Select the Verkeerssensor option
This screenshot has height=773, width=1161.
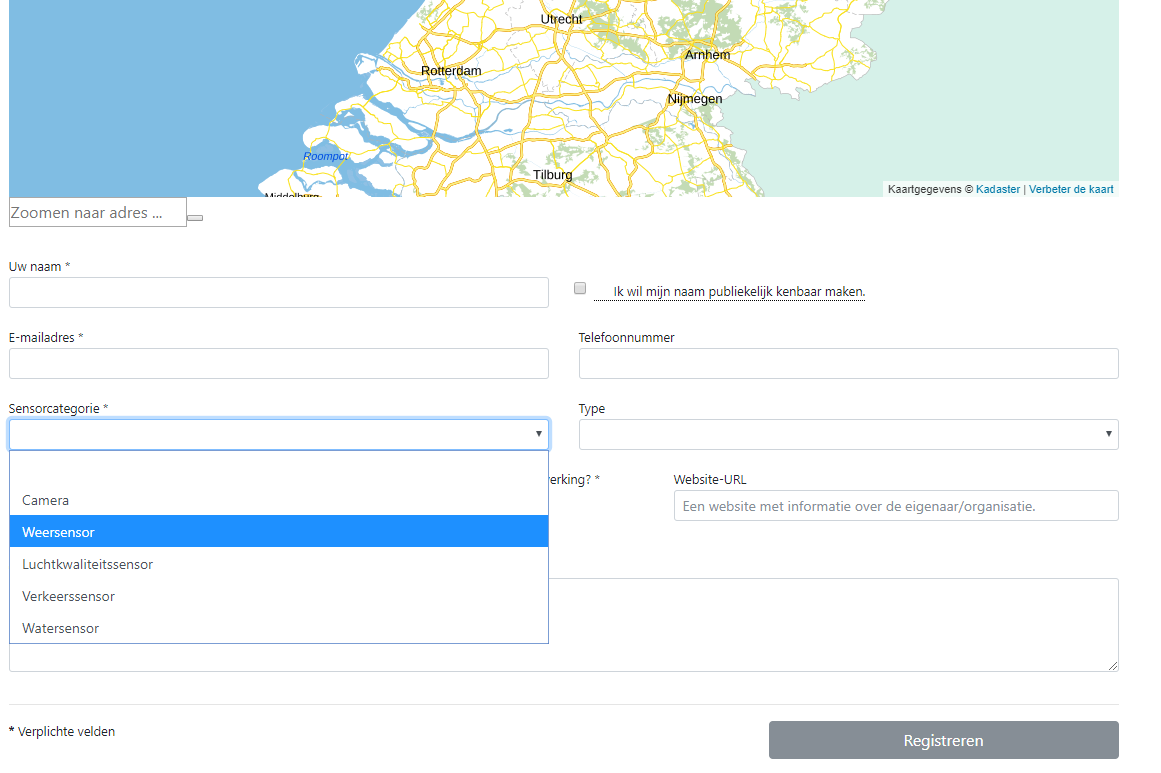(x=68, y=596)
